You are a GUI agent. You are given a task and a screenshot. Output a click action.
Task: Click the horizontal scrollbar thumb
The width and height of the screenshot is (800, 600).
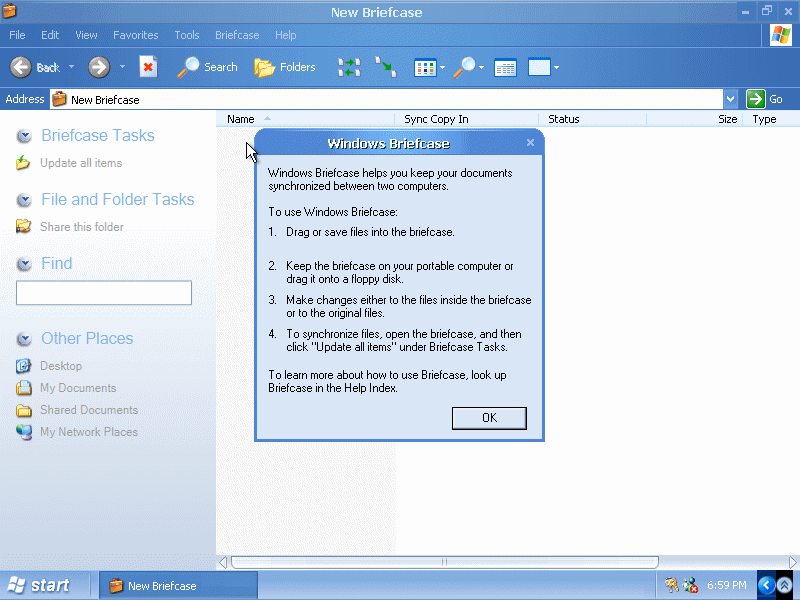[x=444, y=562]
